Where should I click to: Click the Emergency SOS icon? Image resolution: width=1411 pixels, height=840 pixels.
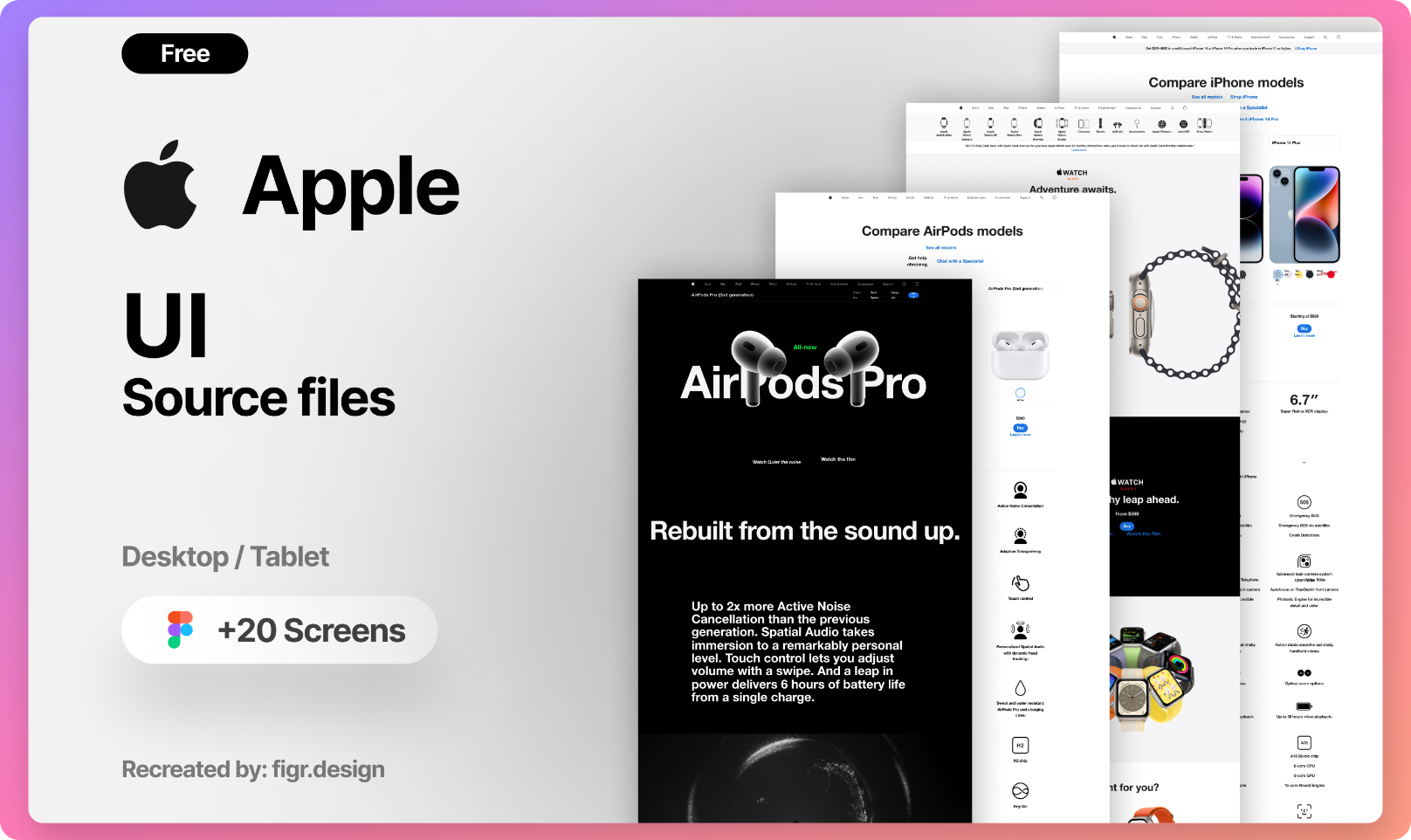coord(1304,502)
